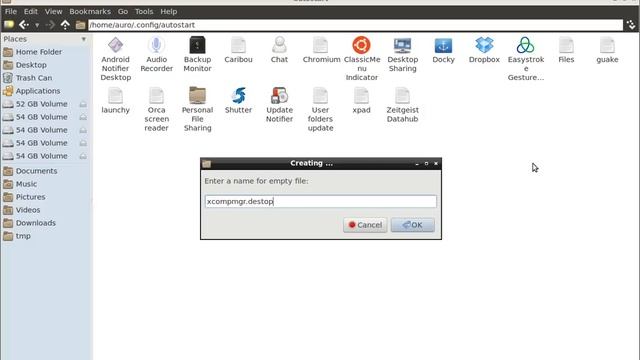Open the View menu
Image resolution: width=640 pixels, height=360 pixels.
(53, 11)
